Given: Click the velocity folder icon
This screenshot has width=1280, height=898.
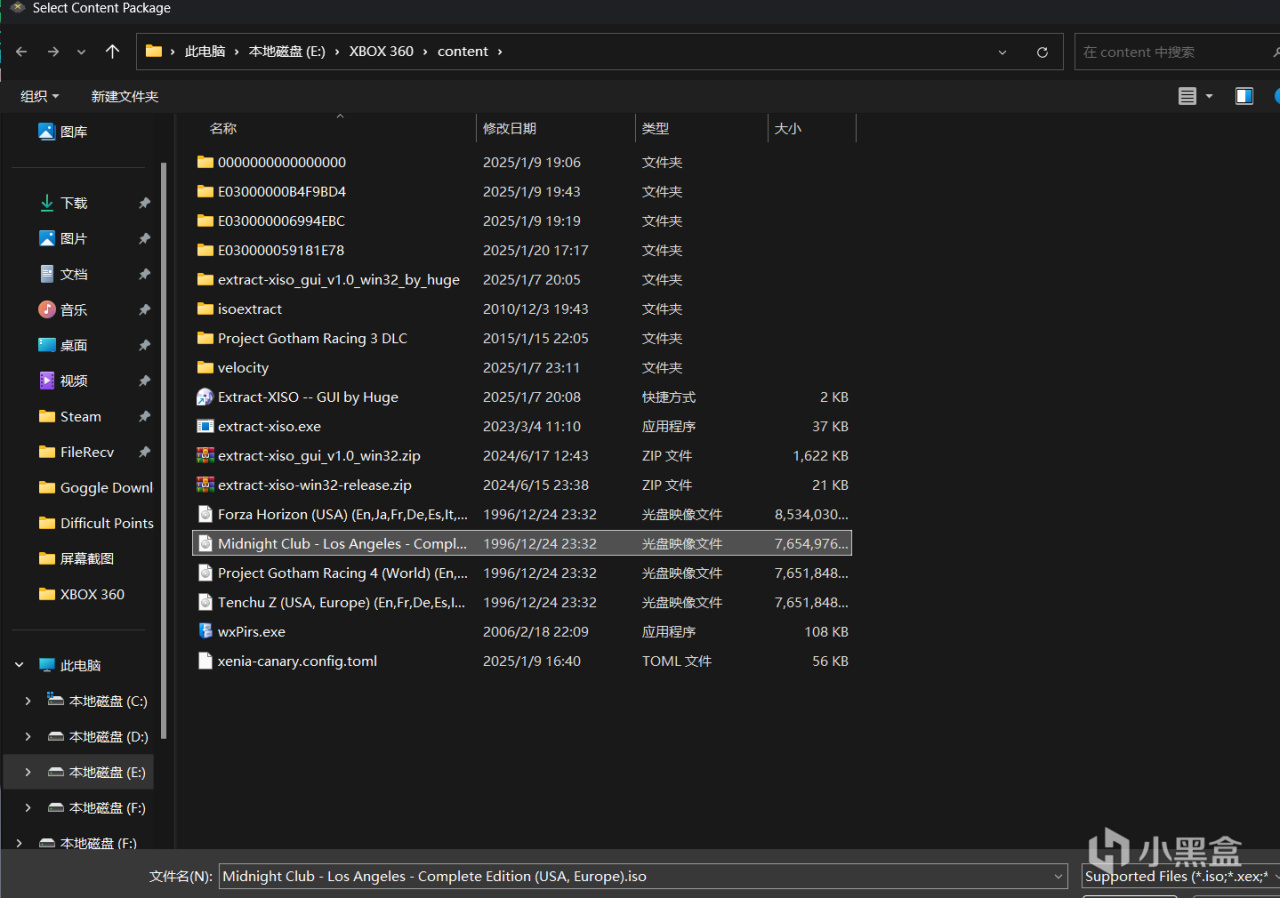Looking at the screenshot, I should point(205,368).
